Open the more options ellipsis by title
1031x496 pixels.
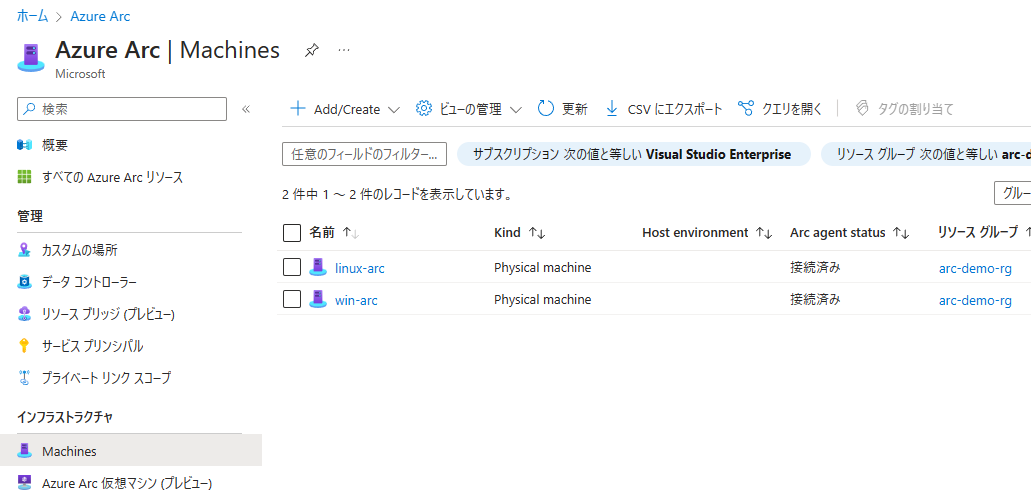point(344,50)
